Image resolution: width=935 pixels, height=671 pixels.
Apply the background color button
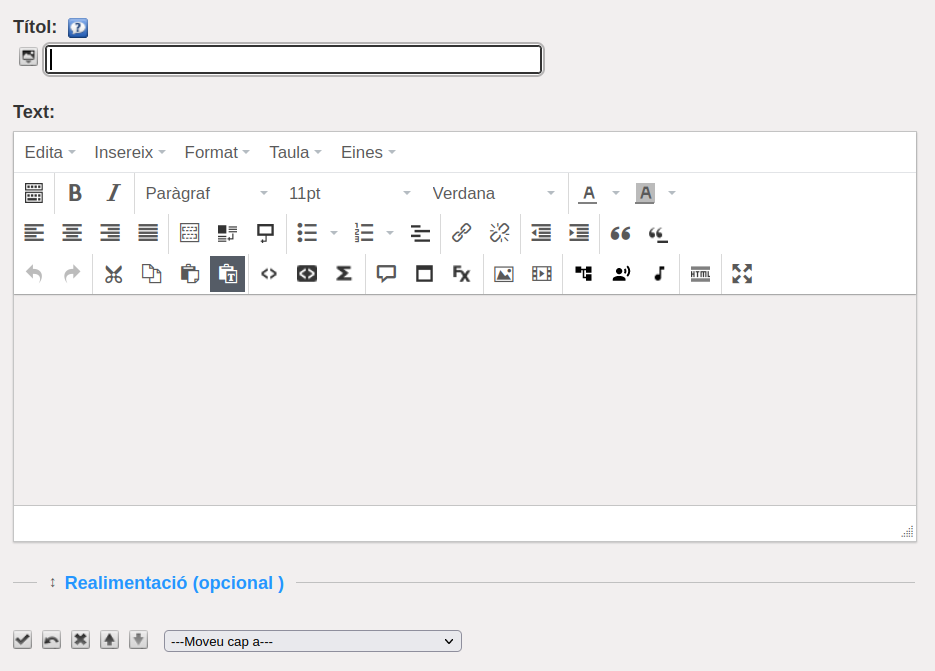coord(645,193)
